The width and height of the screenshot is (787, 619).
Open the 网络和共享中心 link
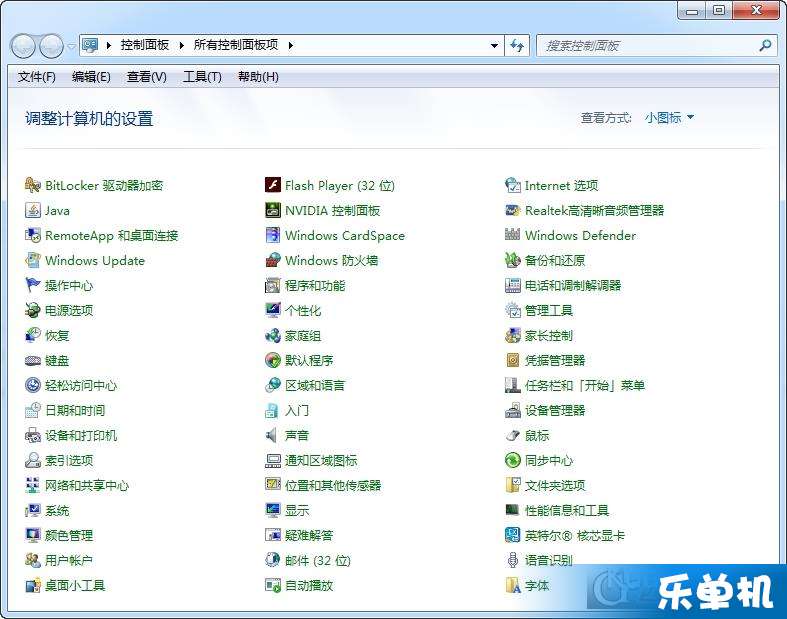[x=87, y=485]
